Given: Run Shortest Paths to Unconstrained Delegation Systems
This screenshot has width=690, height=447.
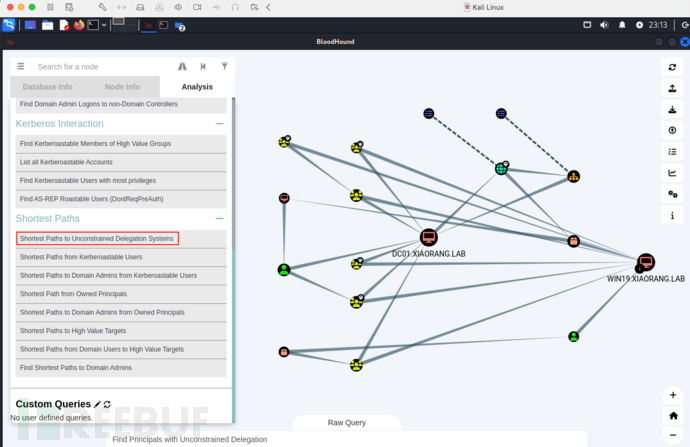Looking at the screenshot, I should click(121, 239).
